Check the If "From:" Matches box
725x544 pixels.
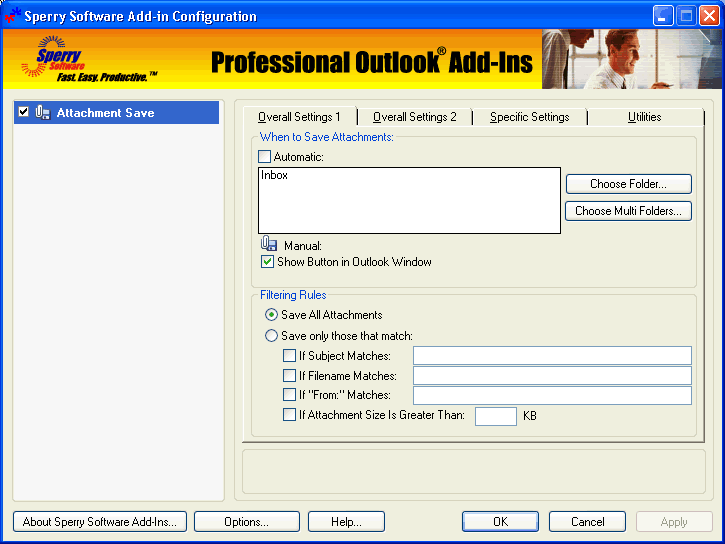pyautogui.click(x=289, y=395)
